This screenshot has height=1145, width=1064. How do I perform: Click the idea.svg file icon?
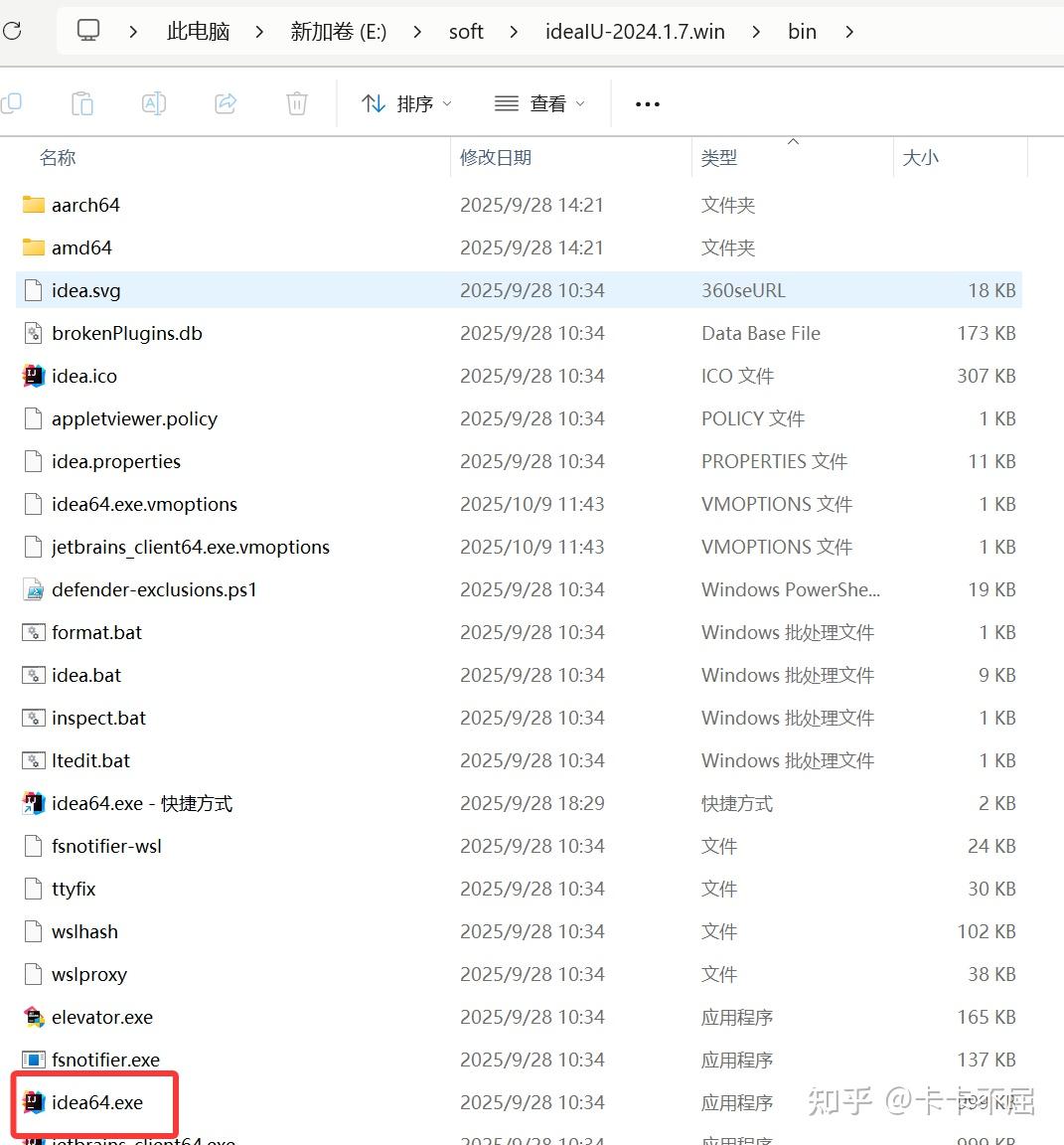click(34, 290)
